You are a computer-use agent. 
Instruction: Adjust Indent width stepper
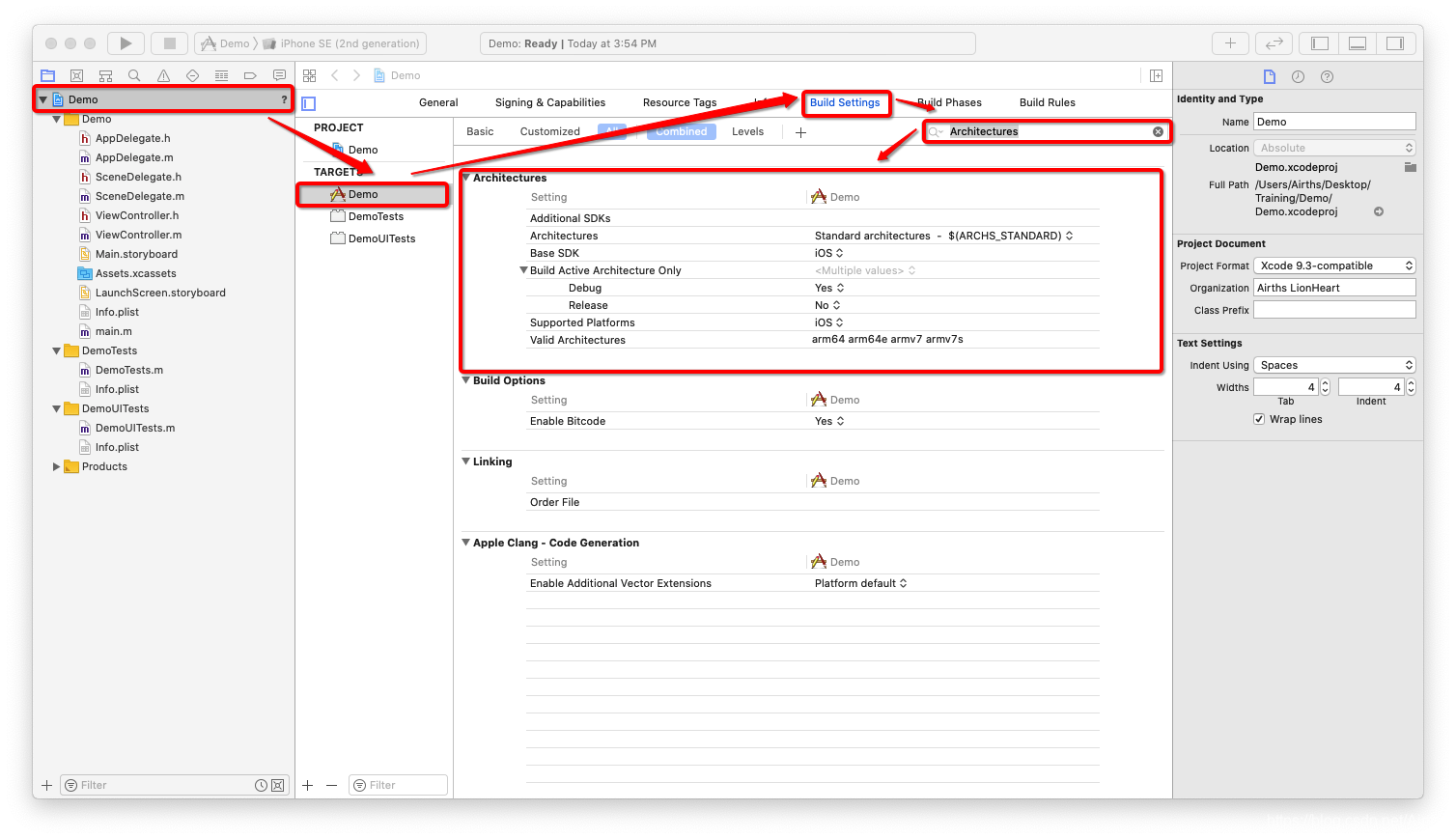click(x=1411, y=387)
